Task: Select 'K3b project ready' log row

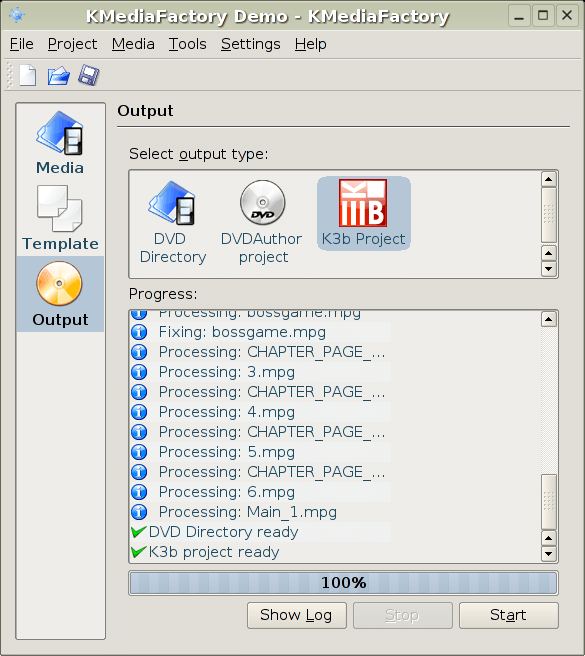Action: pos(260,552)
